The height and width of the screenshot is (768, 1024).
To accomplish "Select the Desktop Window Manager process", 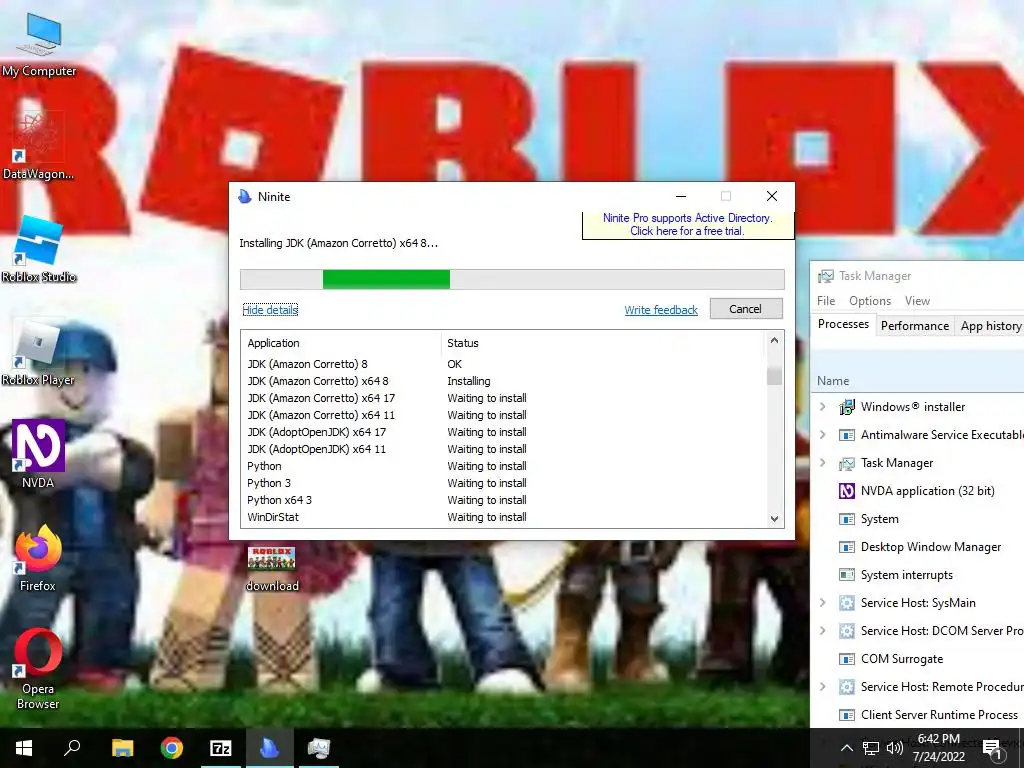I will point(918,547).
